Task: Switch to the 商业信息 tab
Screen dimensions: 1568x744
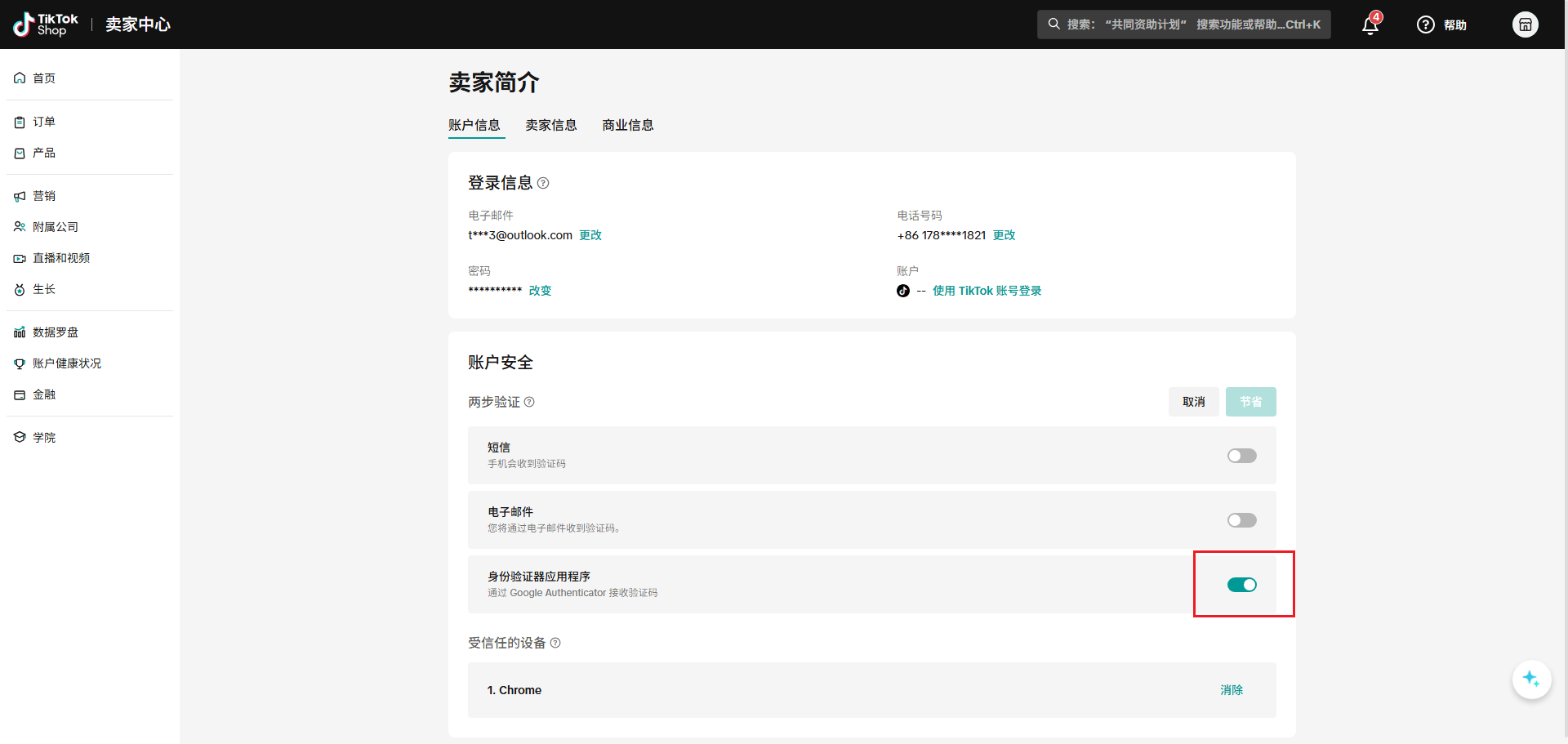Action: click(x=627, y=125)
